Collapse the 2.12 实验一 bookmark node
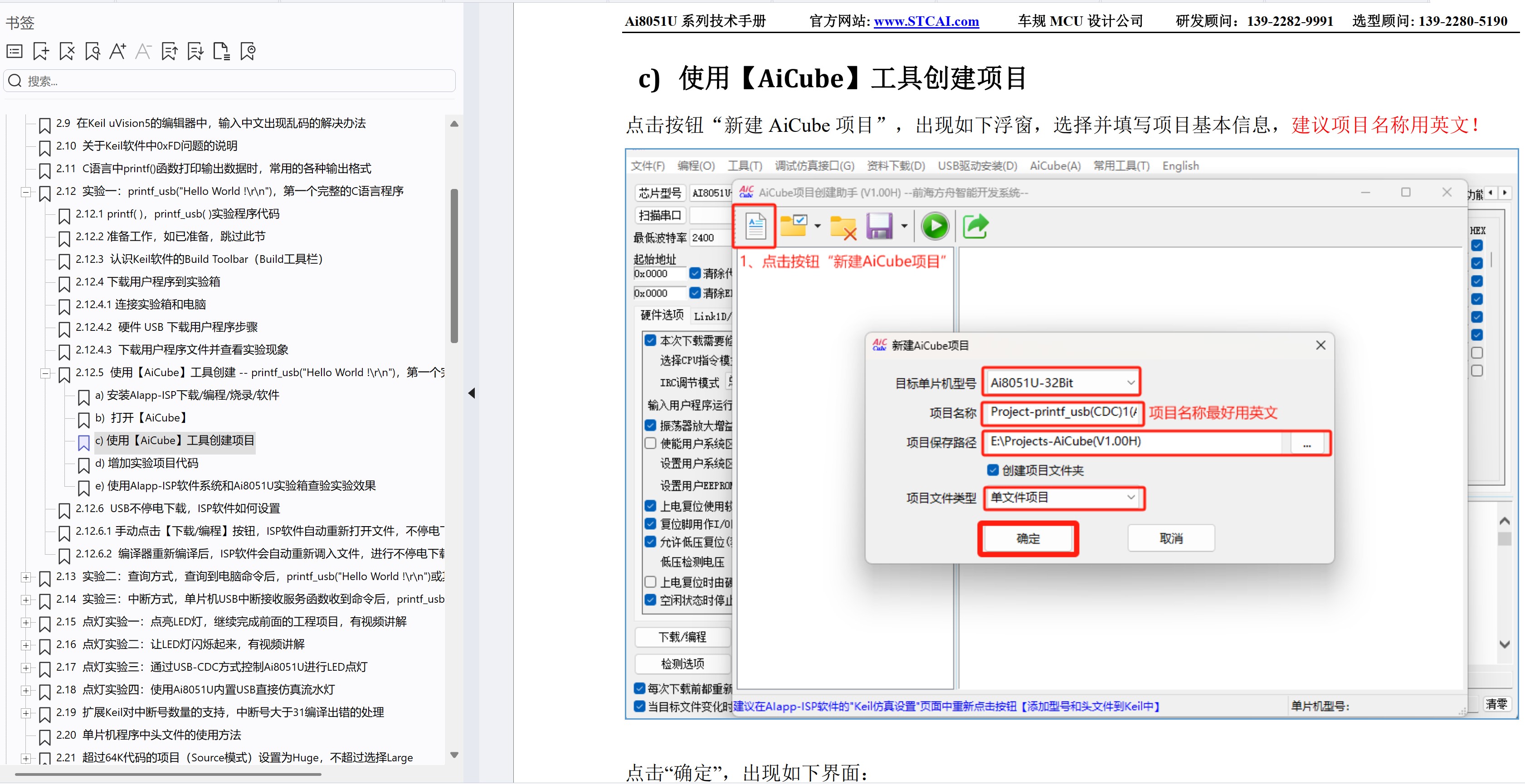This screenshot has height=784, width=1525. [25, 192]
